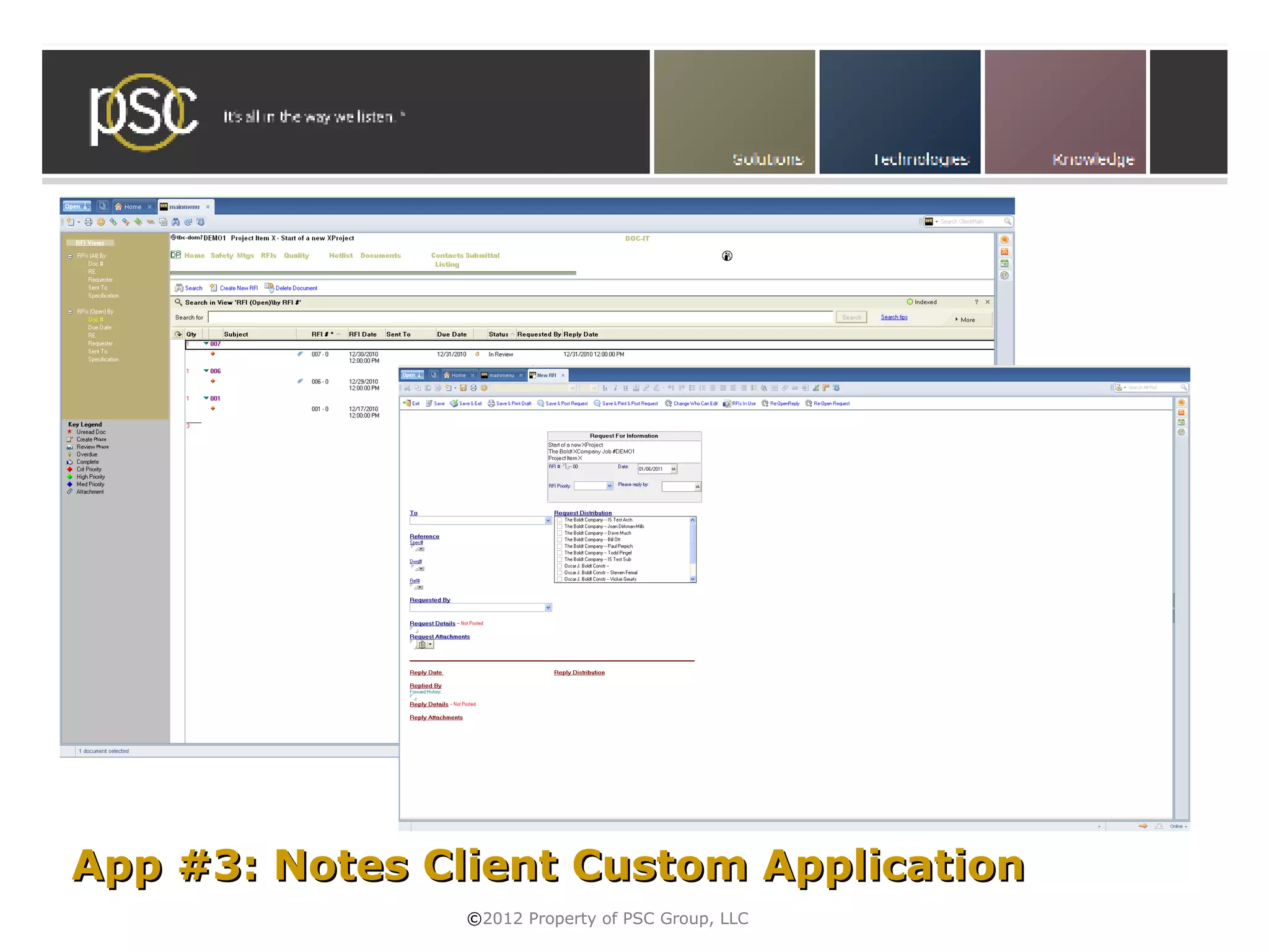Open the To field dropdown

548,521
